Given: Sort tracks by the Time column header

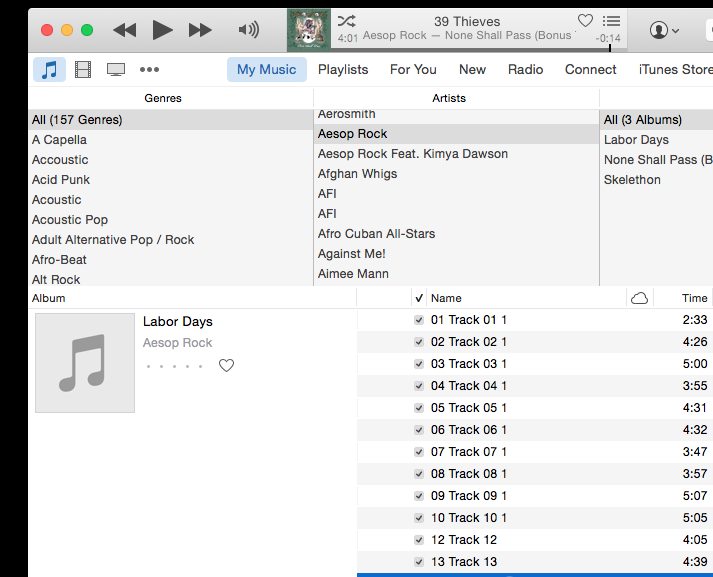Looking at the screenshot, I should click(x=683, y=298).
